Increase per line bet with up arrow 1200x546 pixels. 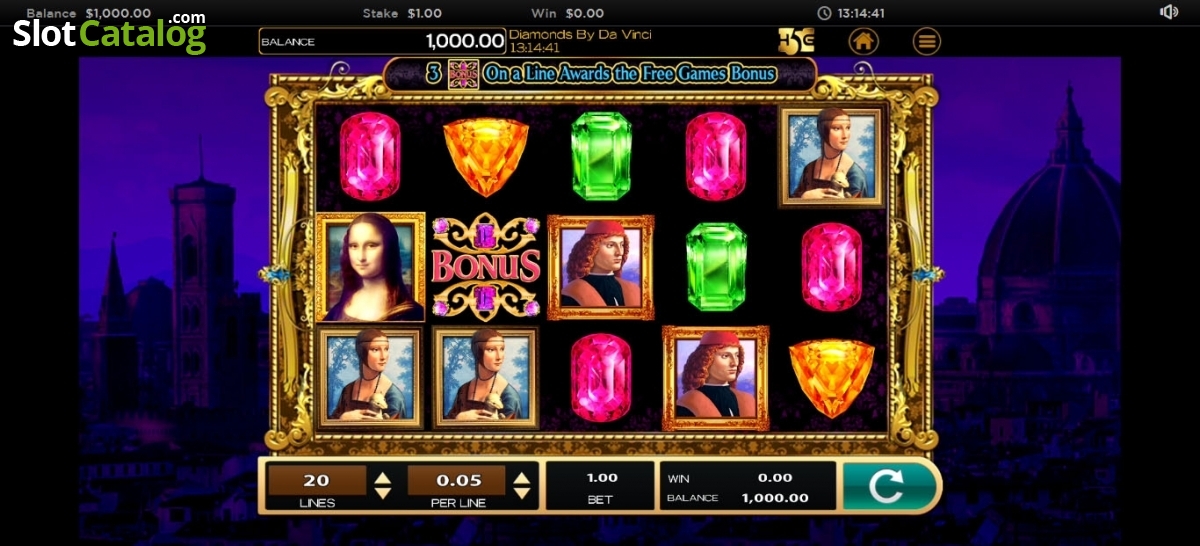pos(521,477)
